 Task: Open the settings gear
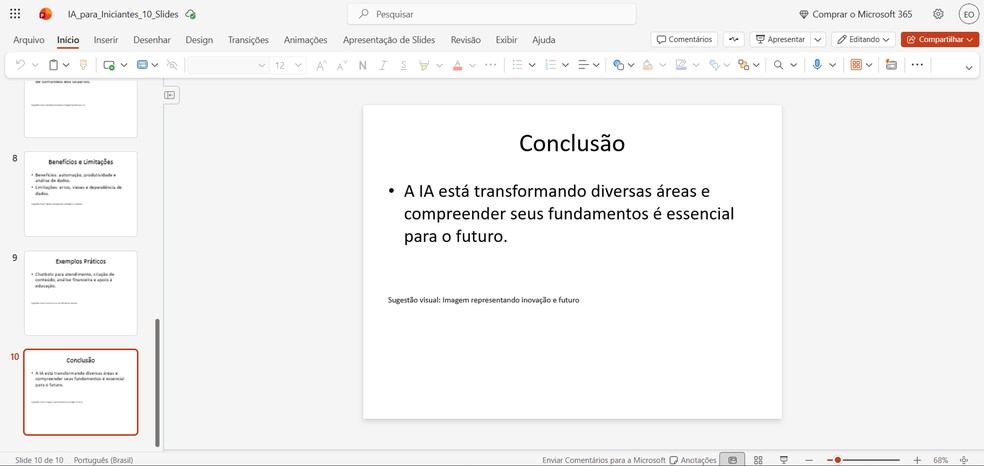(x=938, y=14)
